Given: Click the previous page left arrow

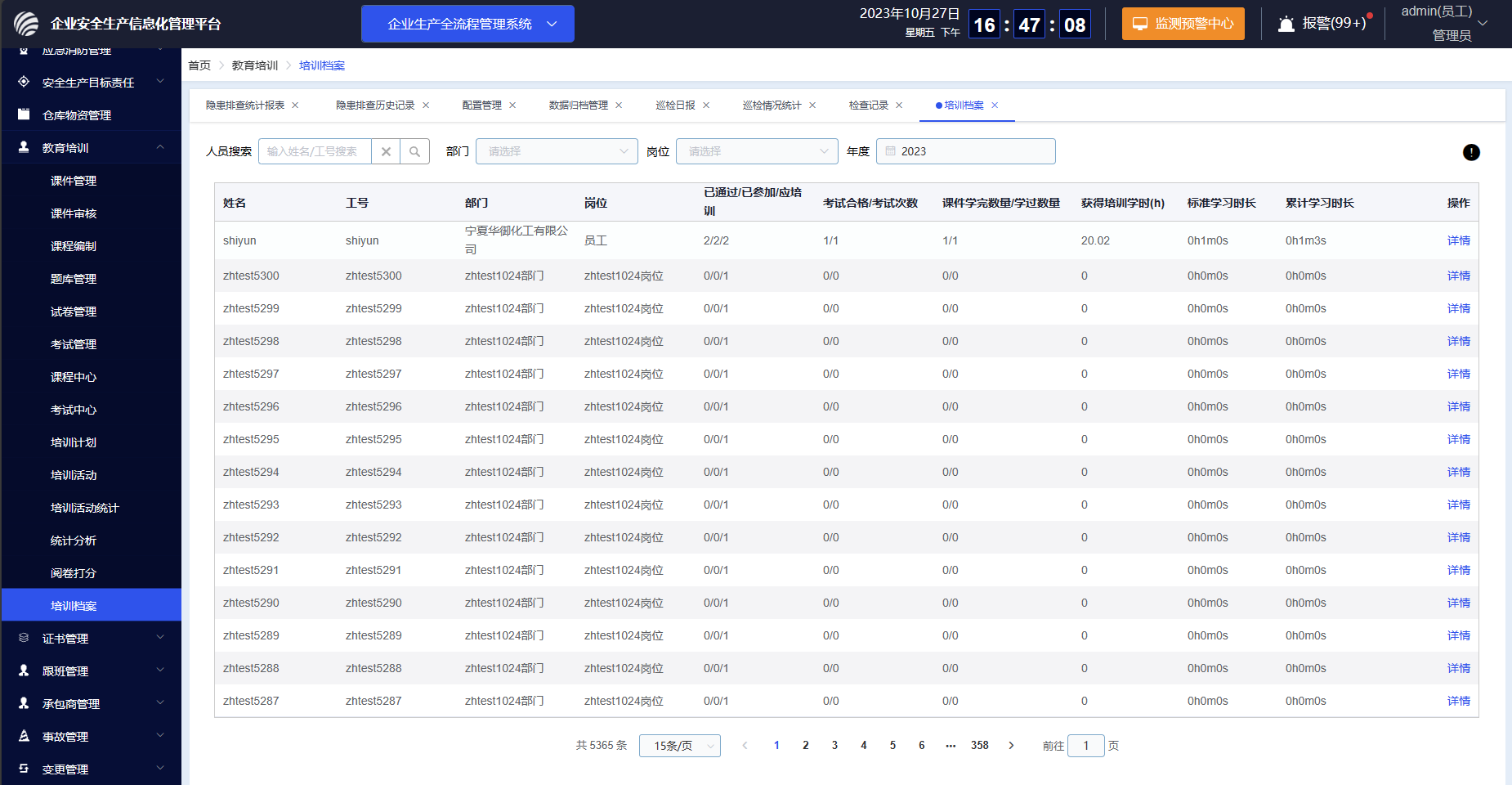Looking at the screenshot, I should (745, 746).
